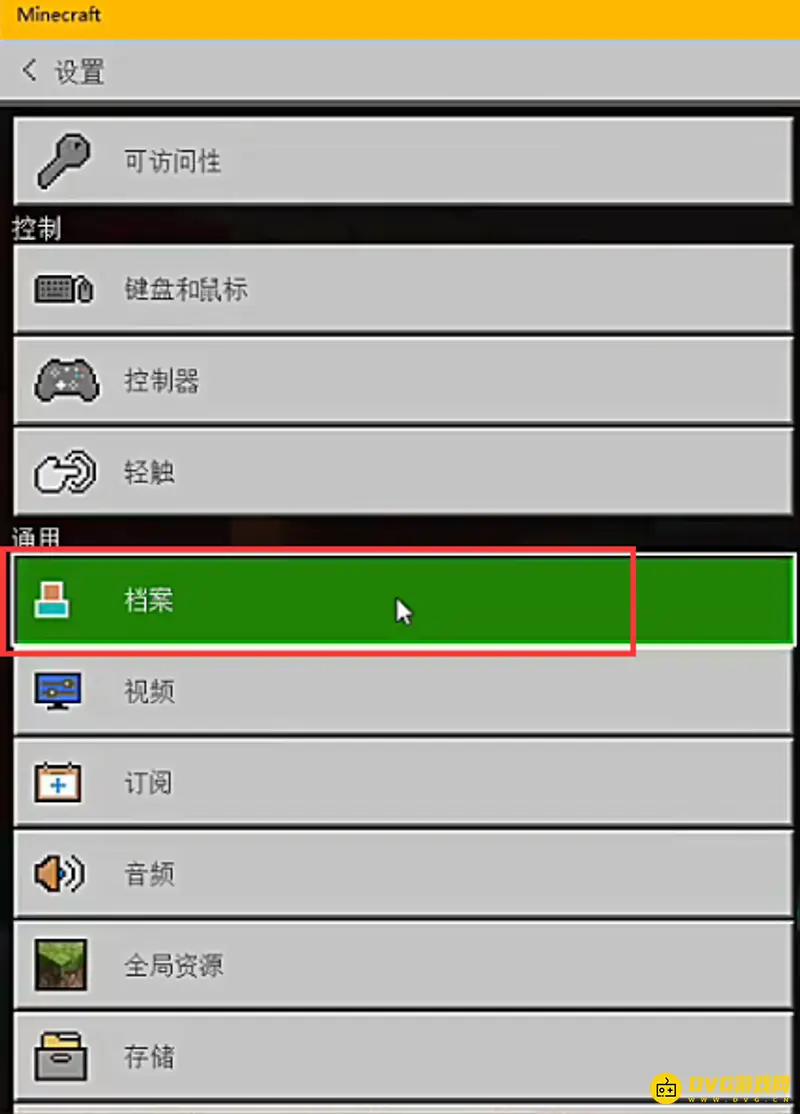The width and height of the screenshot is (800, 1114).
Task: Choose the 音频 settings section
Action: click(403, 874)
